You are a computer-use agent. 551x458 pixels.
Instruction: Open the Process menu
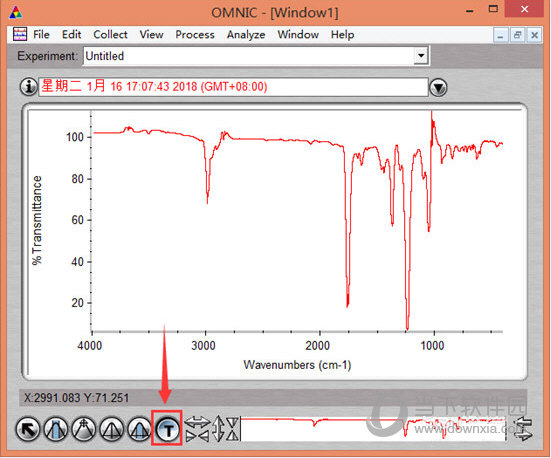pos(195,34)
